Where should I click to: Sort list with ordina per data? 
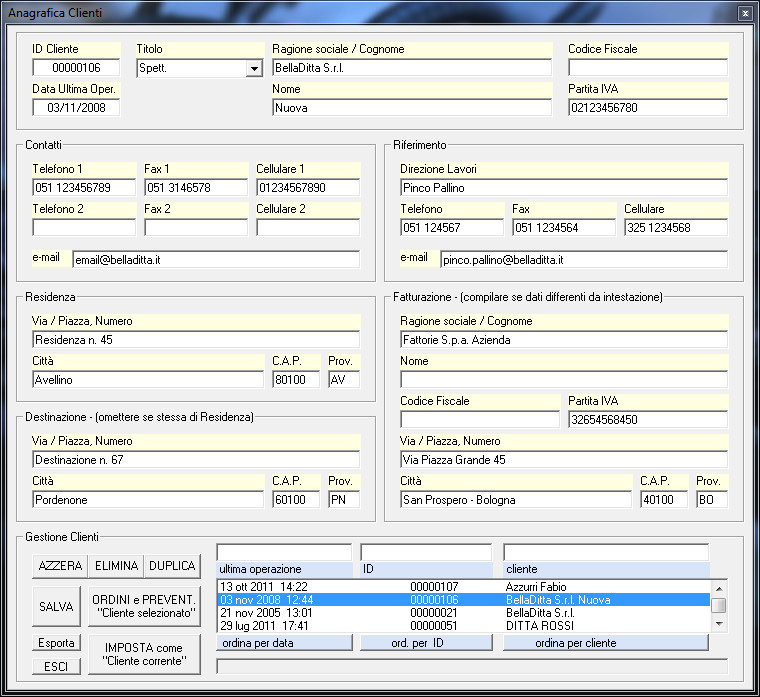point(284,643)
